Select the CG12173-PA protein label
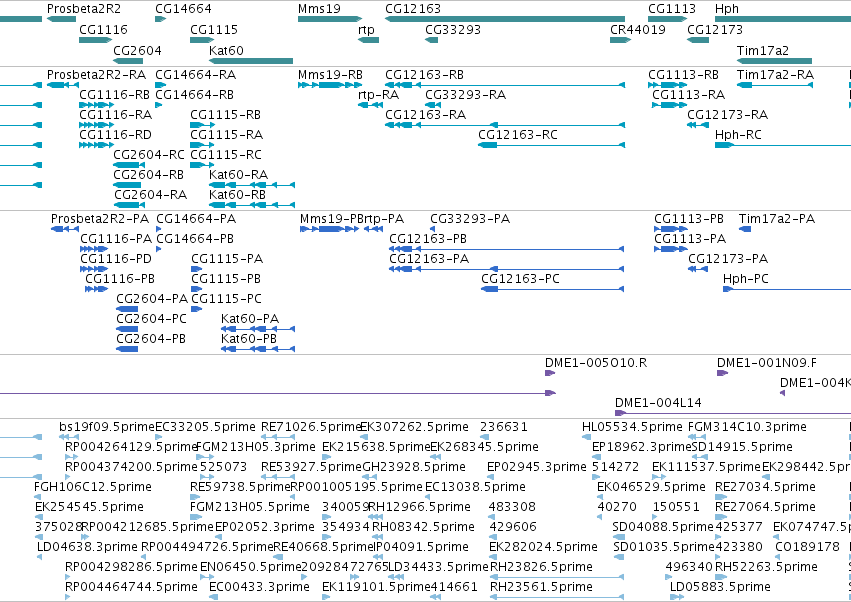 tap(728, 258)
